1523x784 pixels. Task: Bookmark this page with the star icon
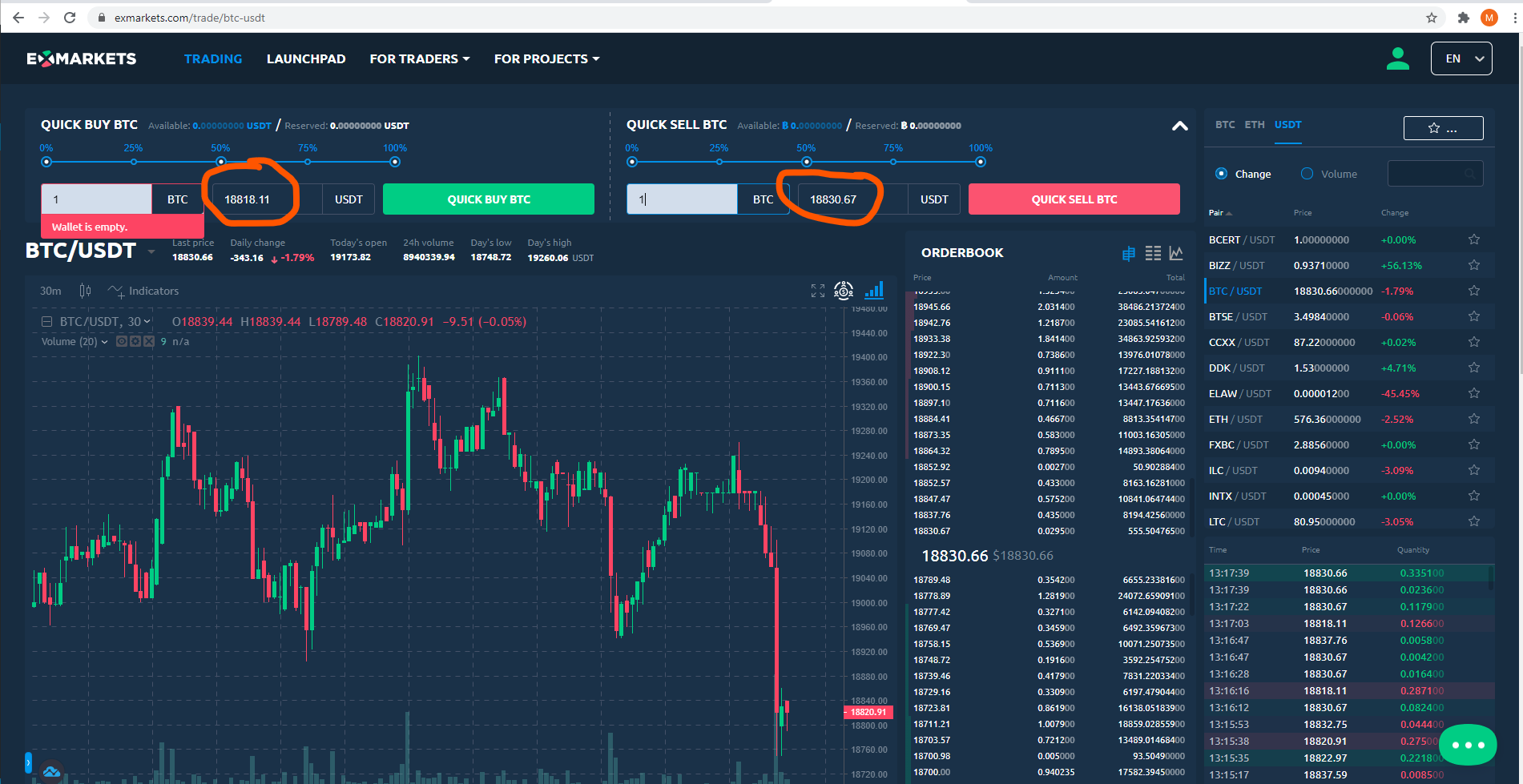coord(1432,18)
